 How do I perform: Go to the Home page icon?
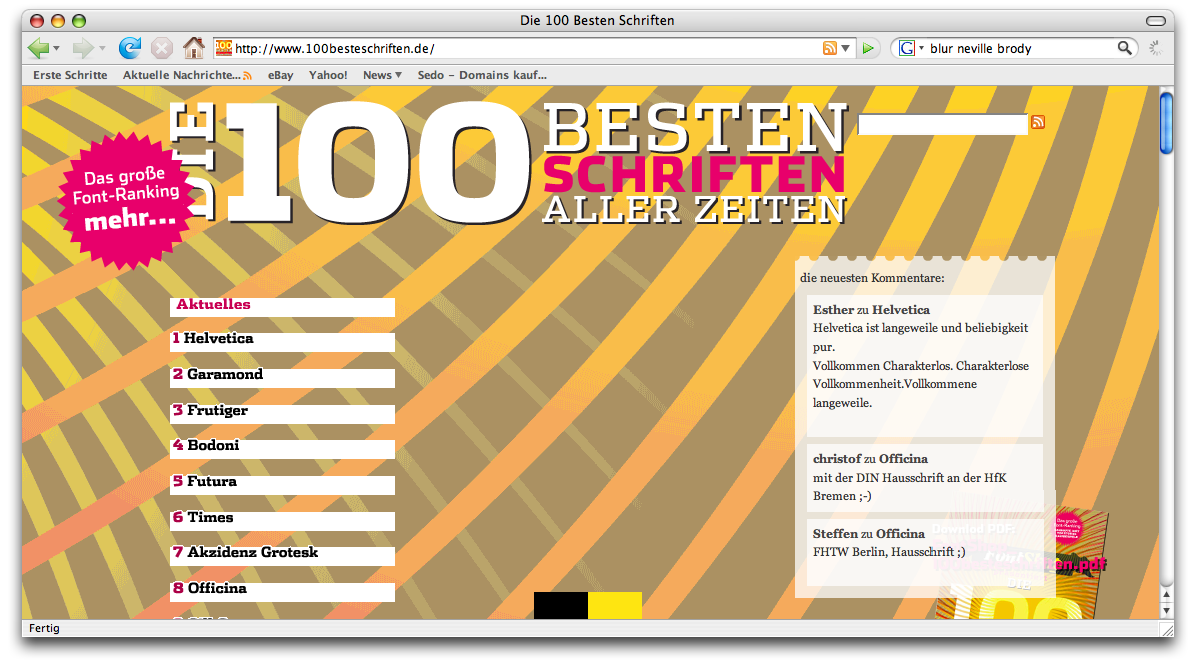193,48
